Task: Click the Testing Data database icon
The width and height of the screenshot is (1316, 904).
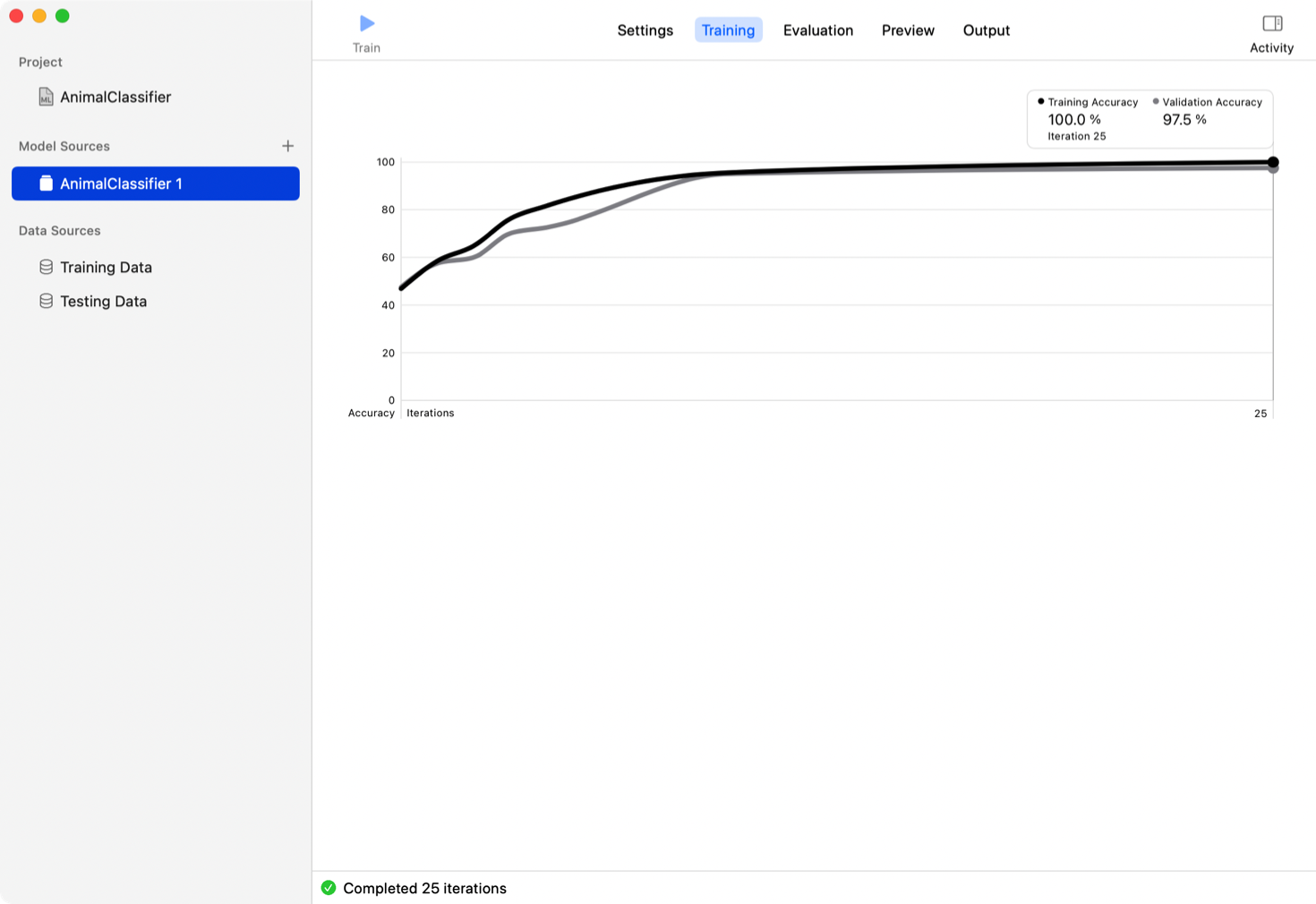Action: (x=46, y=301)
